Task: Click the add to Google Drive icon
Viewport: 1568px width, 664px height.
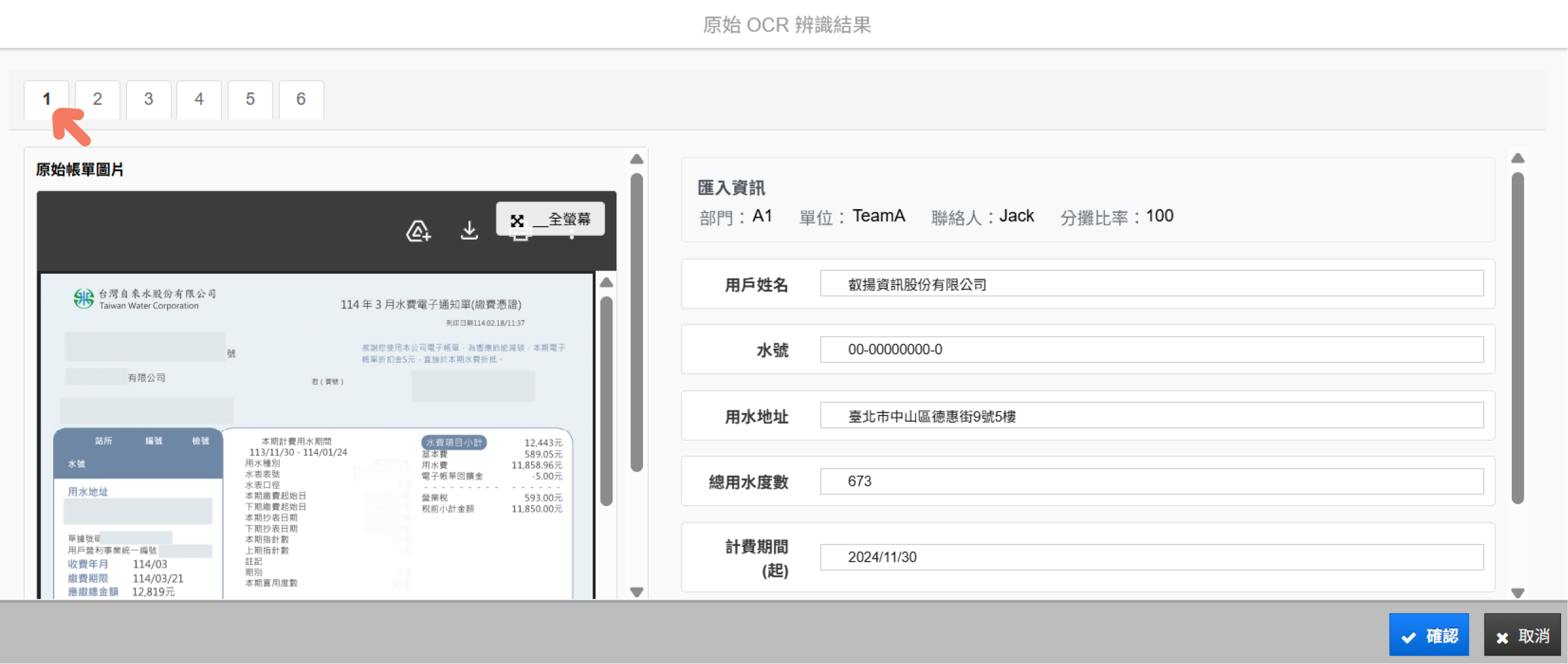Action: (418, 231)
